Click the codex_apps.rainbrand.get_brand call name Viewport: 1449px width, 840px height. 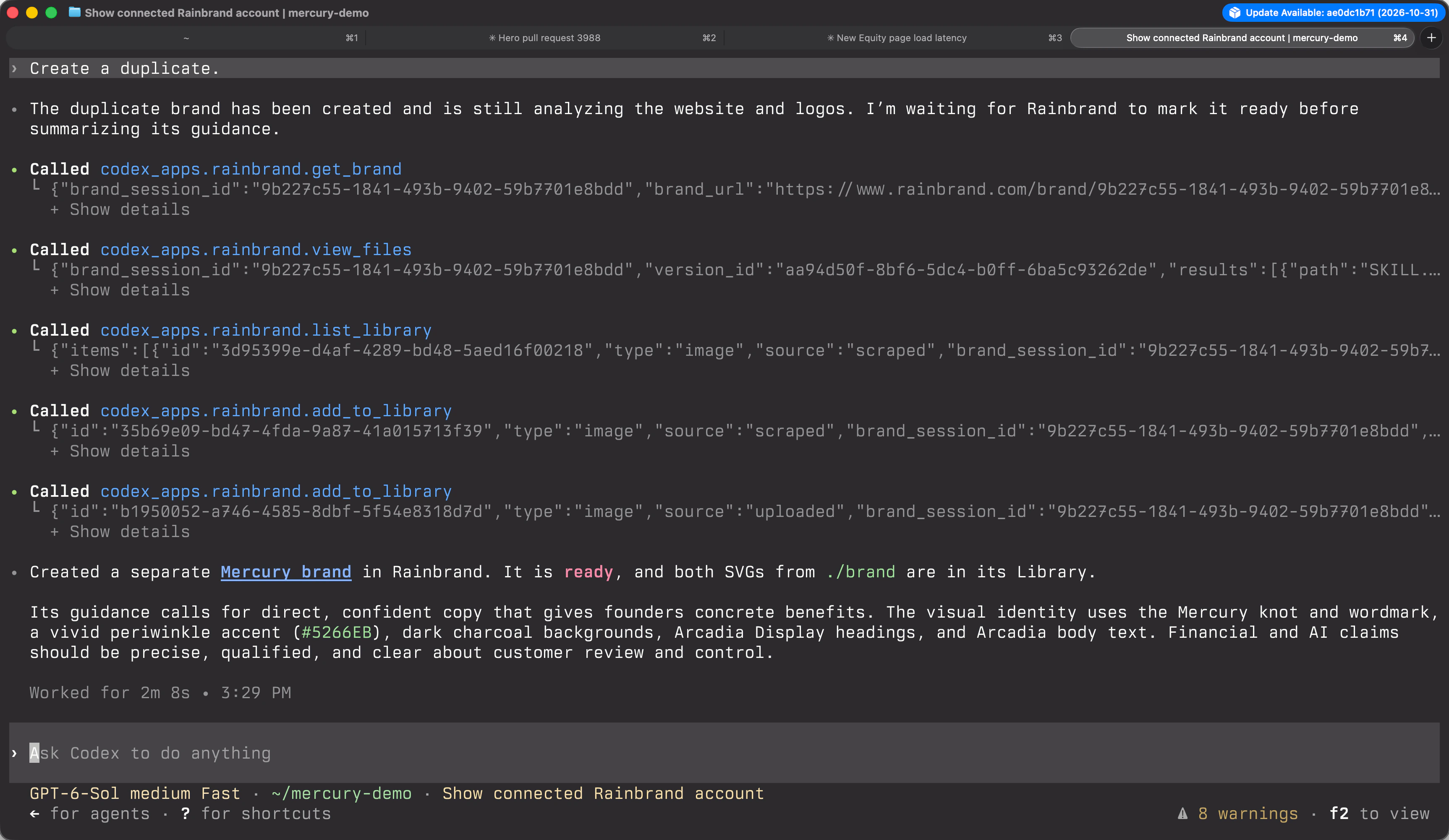251,169
